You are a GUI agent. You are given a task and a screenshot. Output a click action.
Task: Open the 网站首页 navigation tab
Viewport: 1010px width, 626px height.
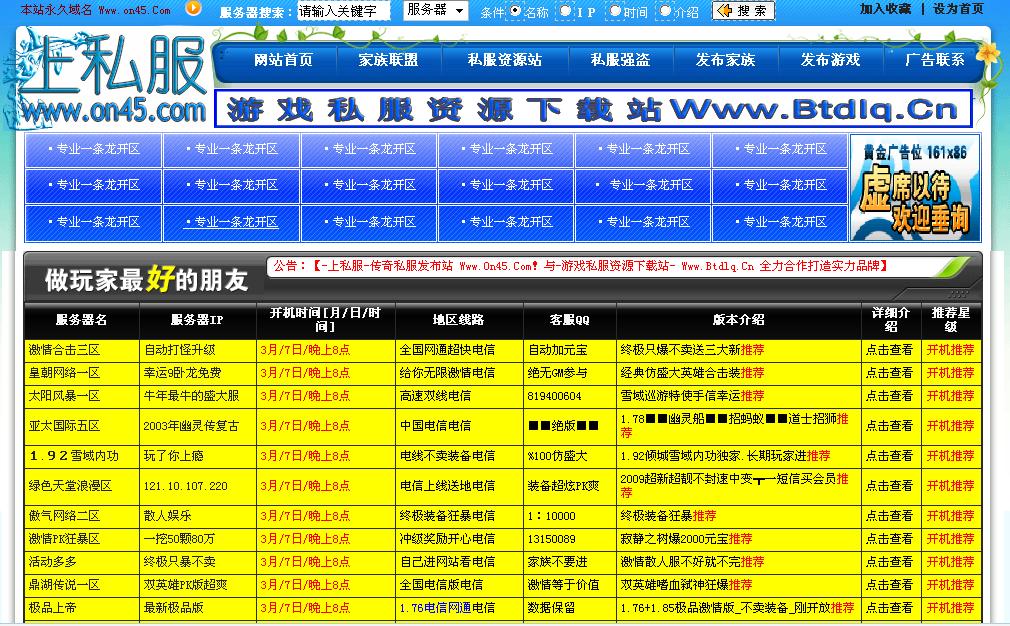(283, 60)
